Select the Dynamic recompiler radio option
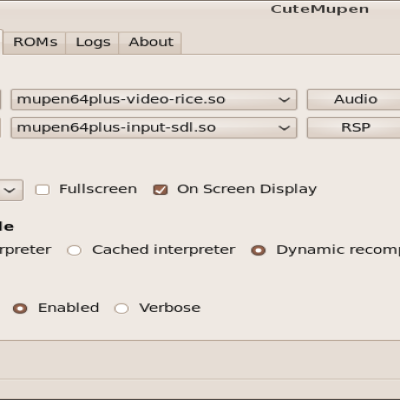The image size is (400, 400). 258,250
